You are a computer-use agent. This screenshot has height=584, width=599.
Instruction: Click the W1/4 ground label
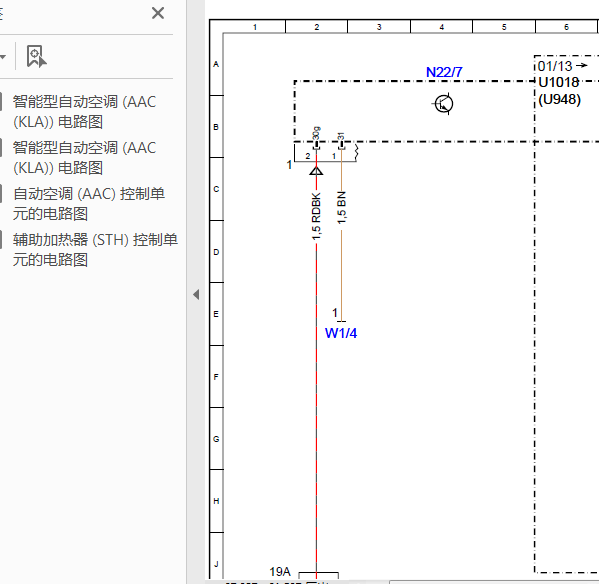click(x=341, y=333)
